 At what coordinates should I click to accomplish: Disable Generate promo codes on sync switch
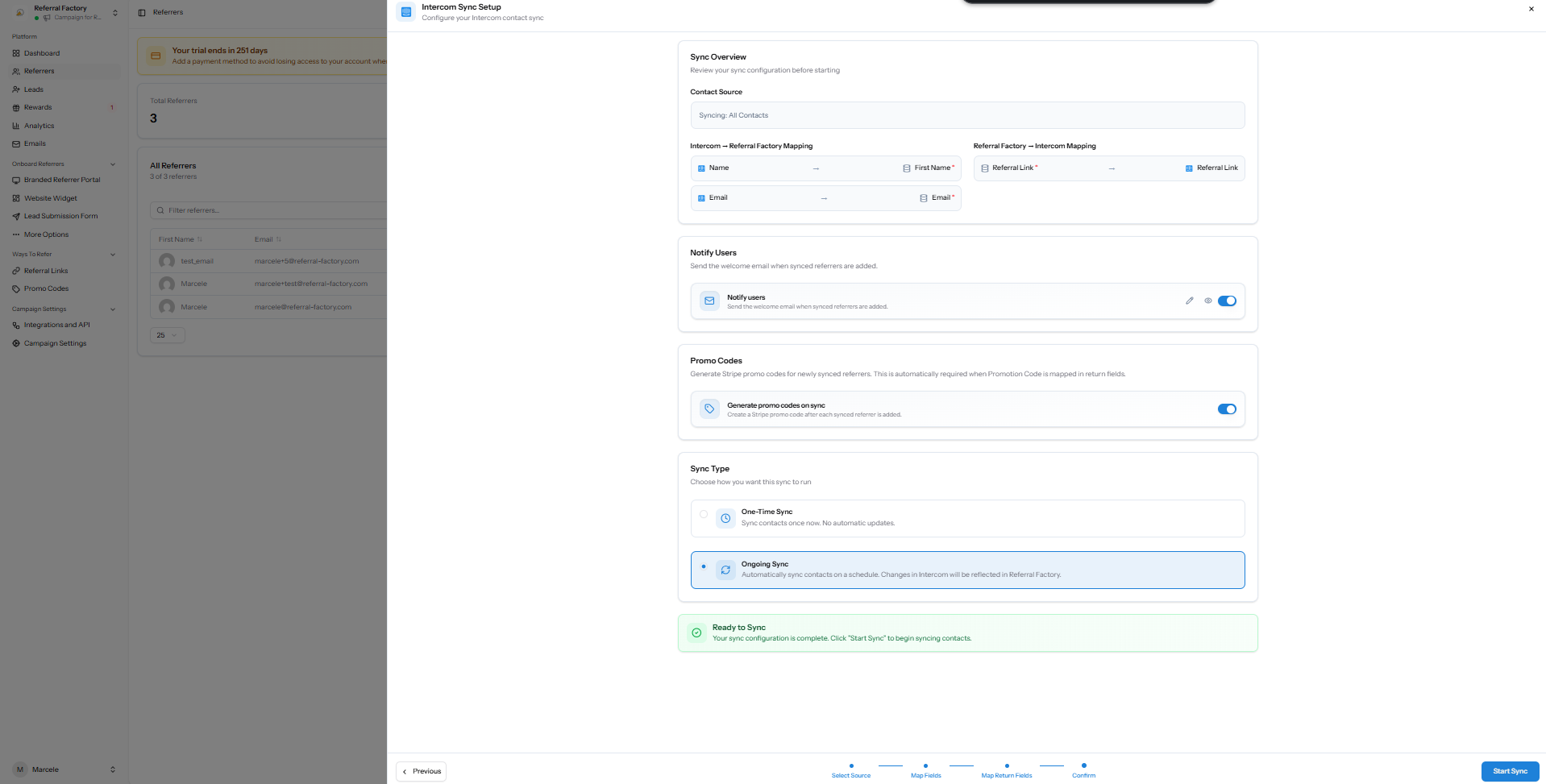[x=1227, y=409]
